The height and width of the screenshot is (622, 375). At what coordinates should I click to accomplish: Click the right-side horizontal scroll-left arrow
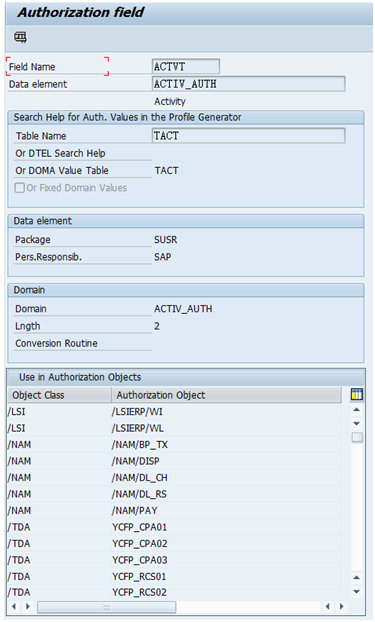[x=327, y=607]
